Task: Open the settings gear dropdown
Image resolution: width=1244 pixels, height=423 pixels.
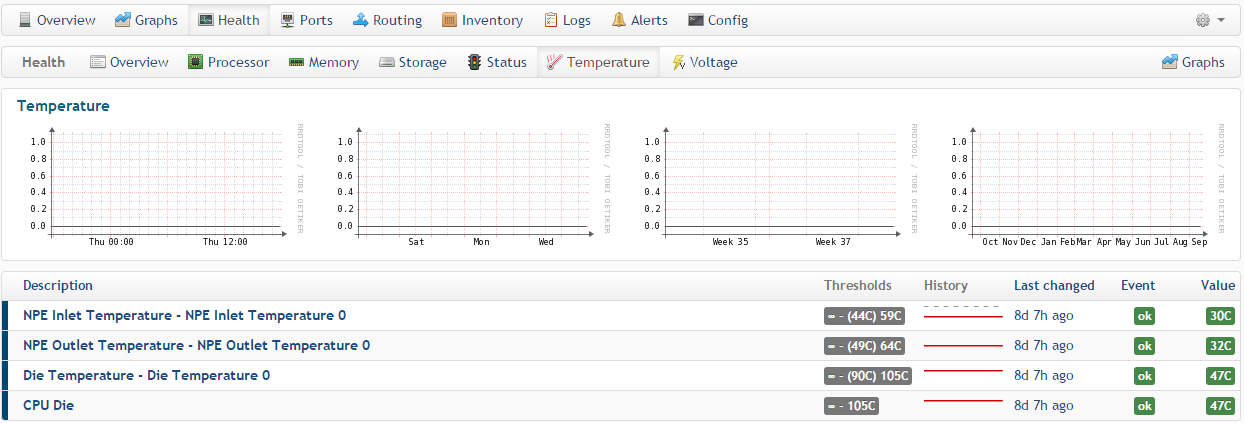Action: [x=1209, y=20]
